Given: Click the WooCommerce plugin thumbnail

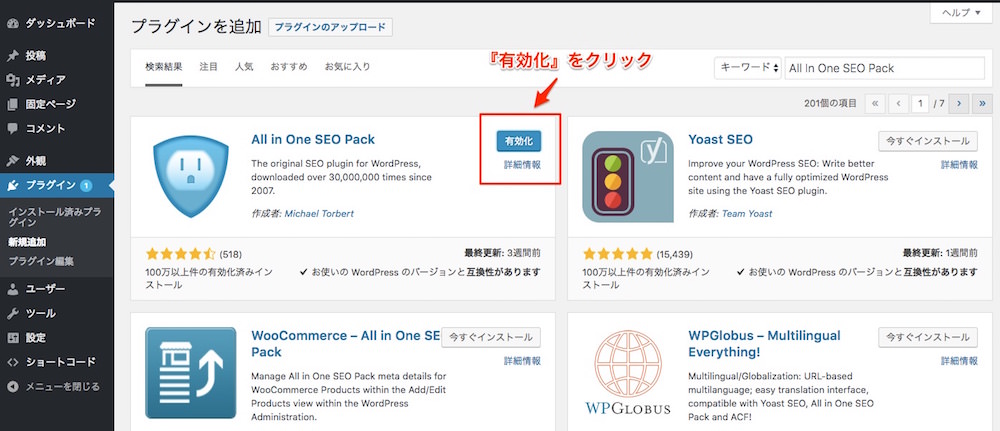Looking at the screenshot, I should click(191, 372).
